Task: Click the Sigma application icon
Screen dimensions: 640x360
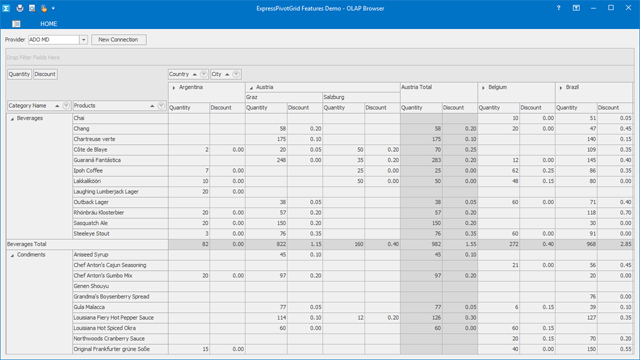Action: 6,8
